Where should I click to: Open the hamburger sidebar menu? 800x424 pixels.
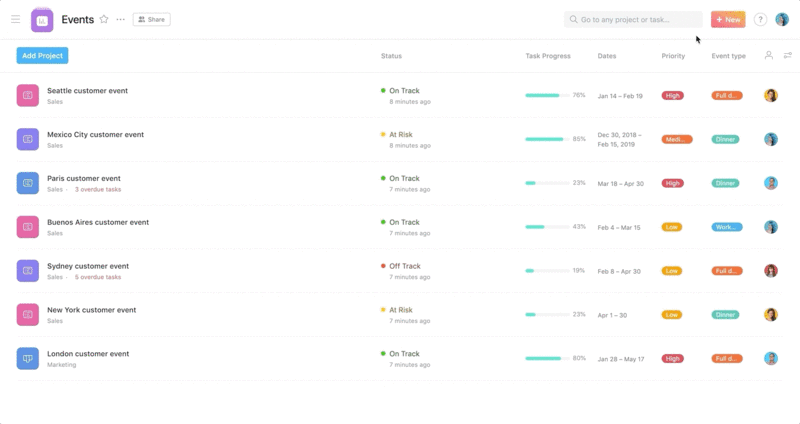pyautogui.click(x=15, y=19)
